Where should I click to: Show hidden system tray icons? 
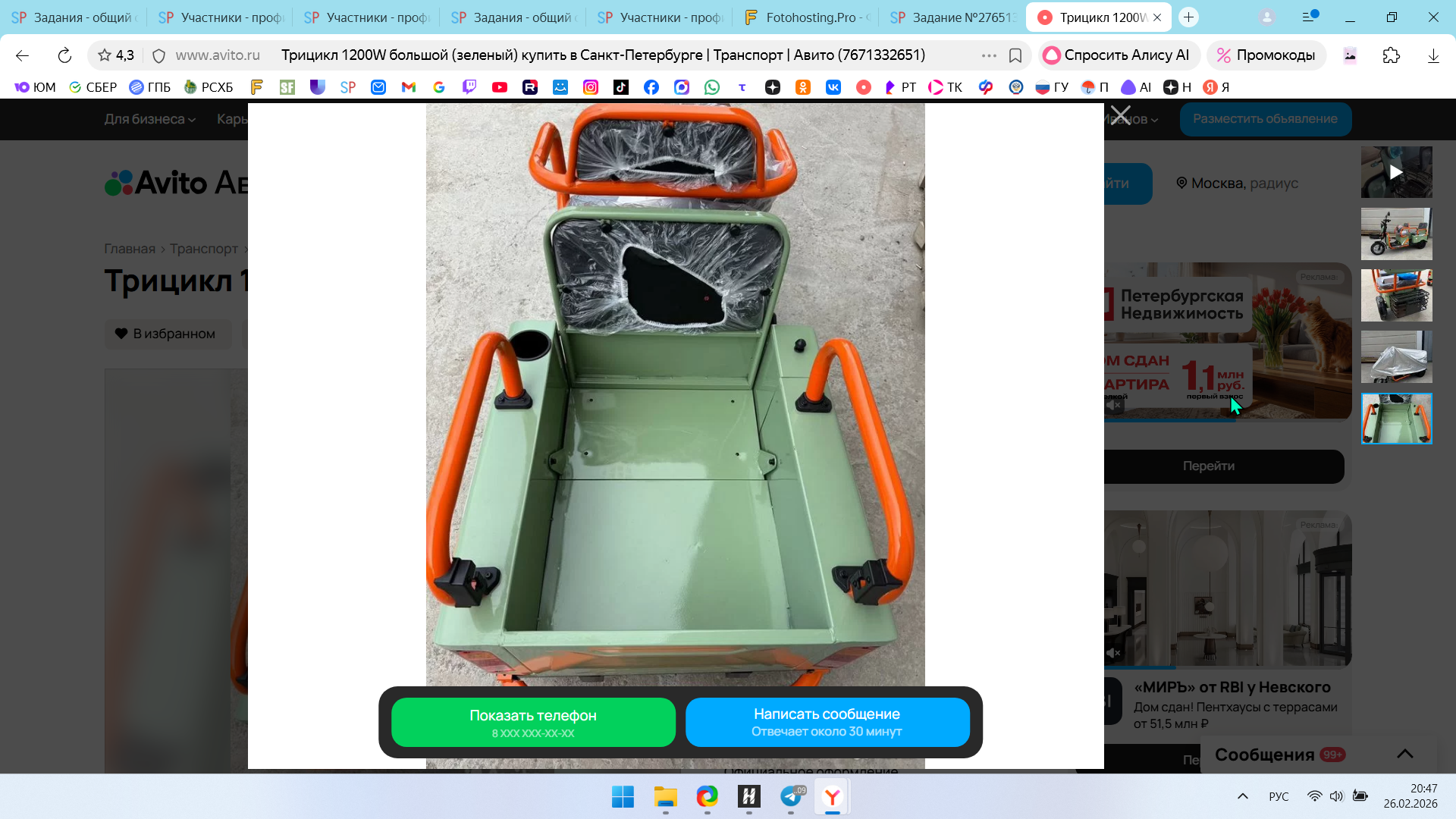1242,796
